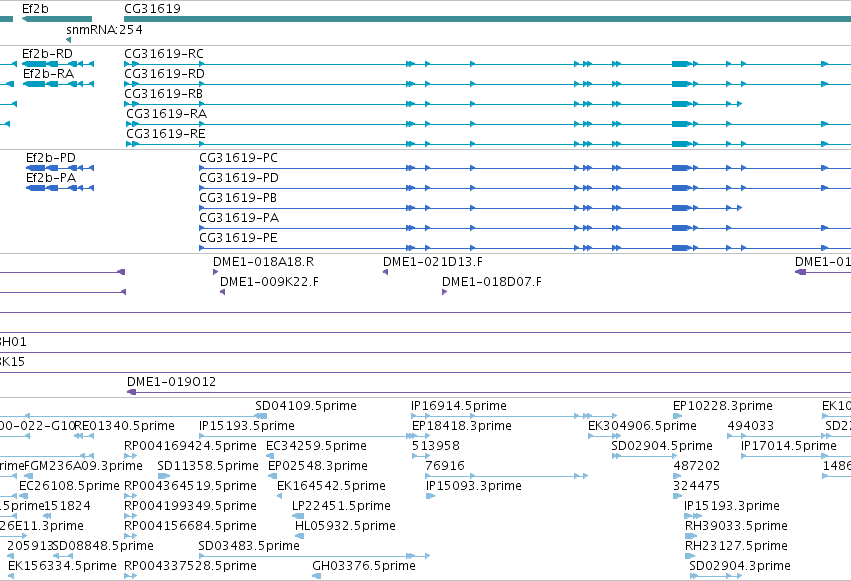851x581 pixels.
Task: Open EST EP10228.3prime
Action: (723, 406)
